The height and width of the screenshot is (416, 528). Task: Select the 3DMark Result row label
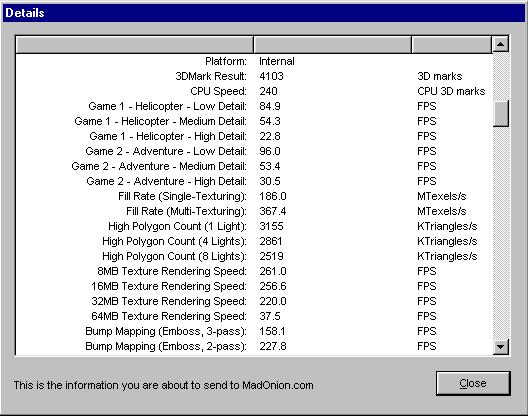pos(211,76)
